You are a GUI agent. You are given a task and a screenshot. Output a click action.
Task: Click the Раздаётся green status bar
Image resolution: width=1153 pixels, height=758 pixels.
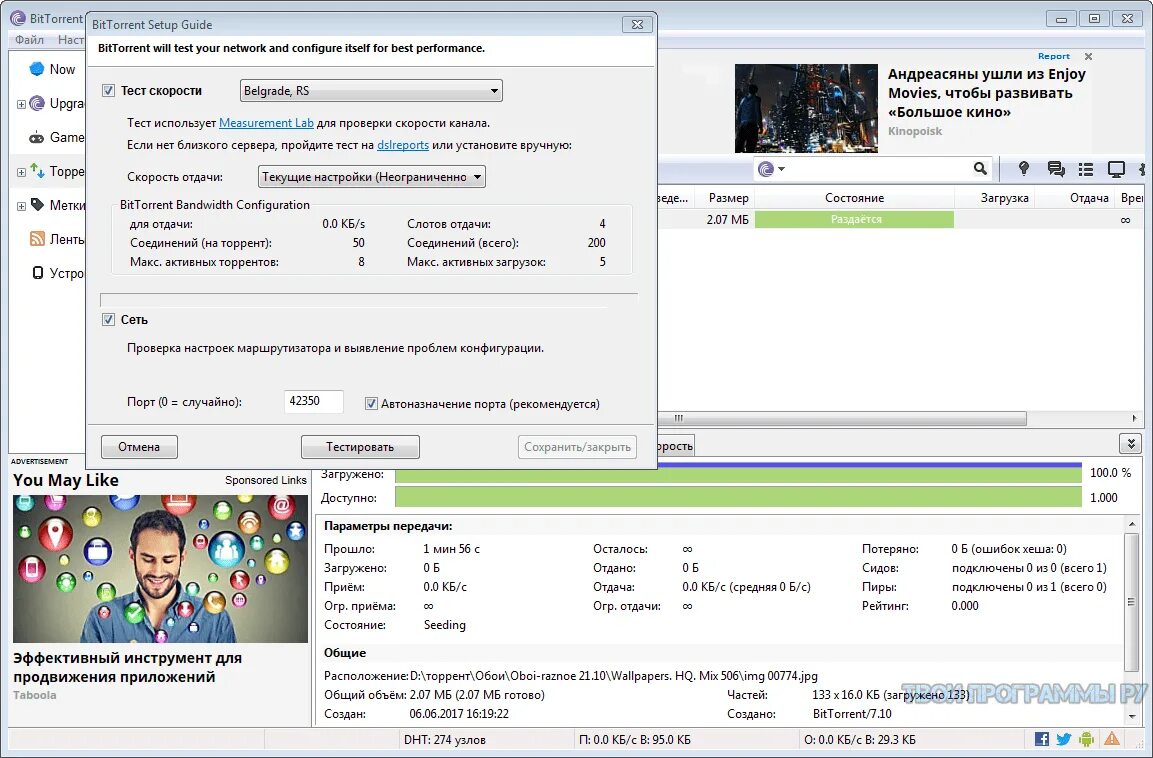point(854,219)
